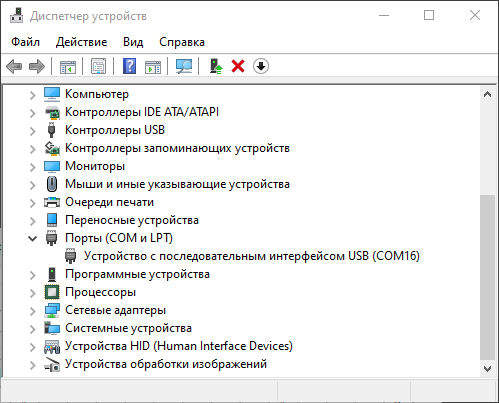Click the mouse icon beside Мыши
The height and width of the screenshot is (403, 499).
tap(52, 184)
